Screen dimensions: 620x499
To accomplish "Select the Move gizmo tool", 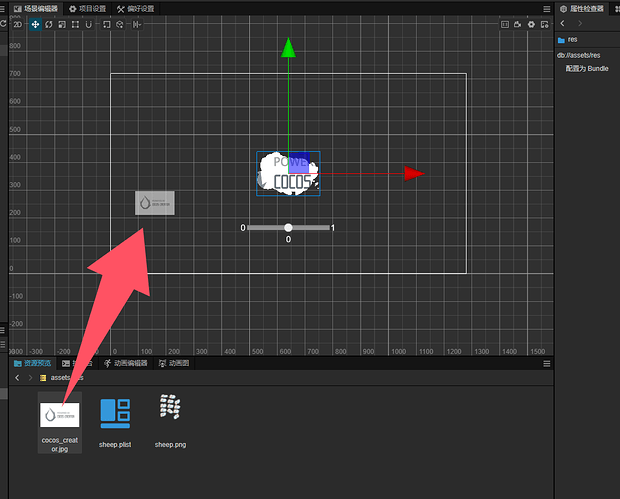I will (x=35, y=25).
